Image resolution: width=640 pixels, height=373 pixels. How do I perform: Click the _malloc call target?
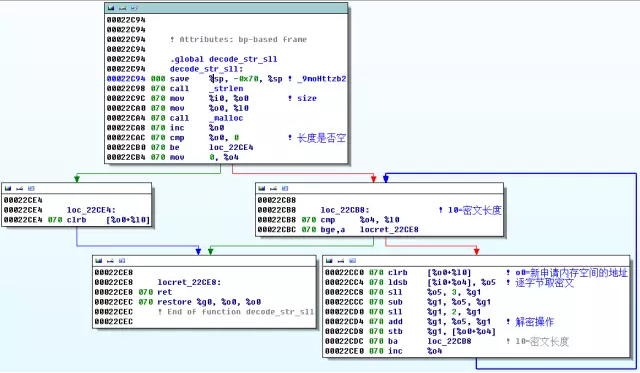point(226,118)
